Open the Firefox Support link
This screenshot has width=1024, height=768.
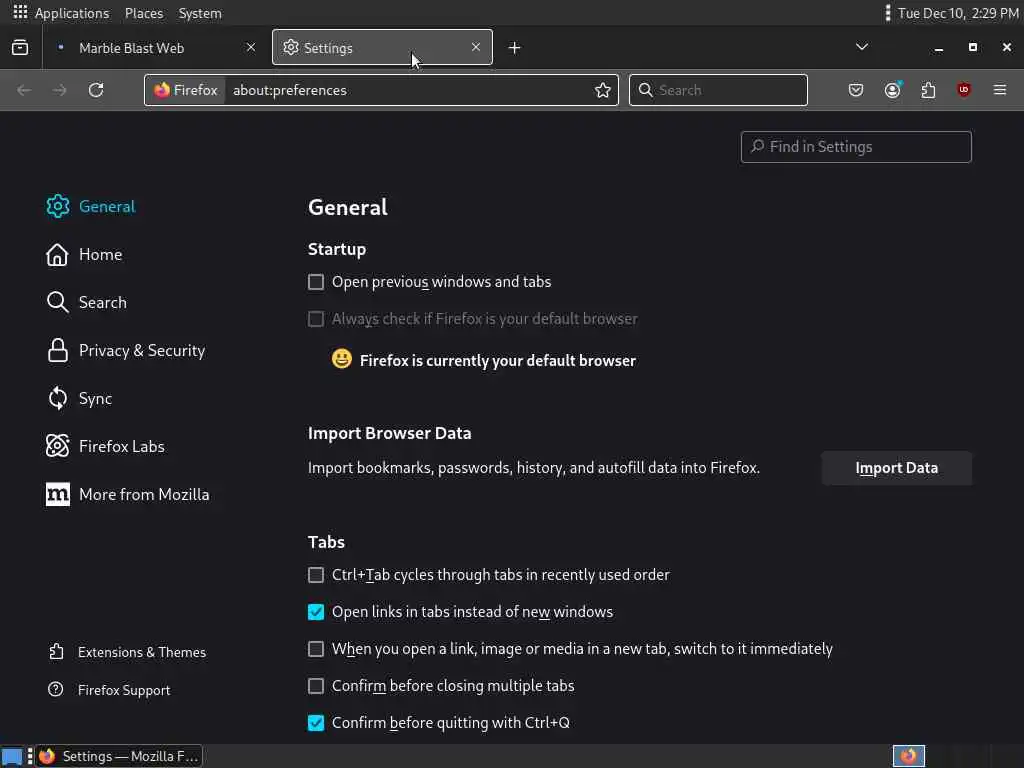click(x=124, y=690)
